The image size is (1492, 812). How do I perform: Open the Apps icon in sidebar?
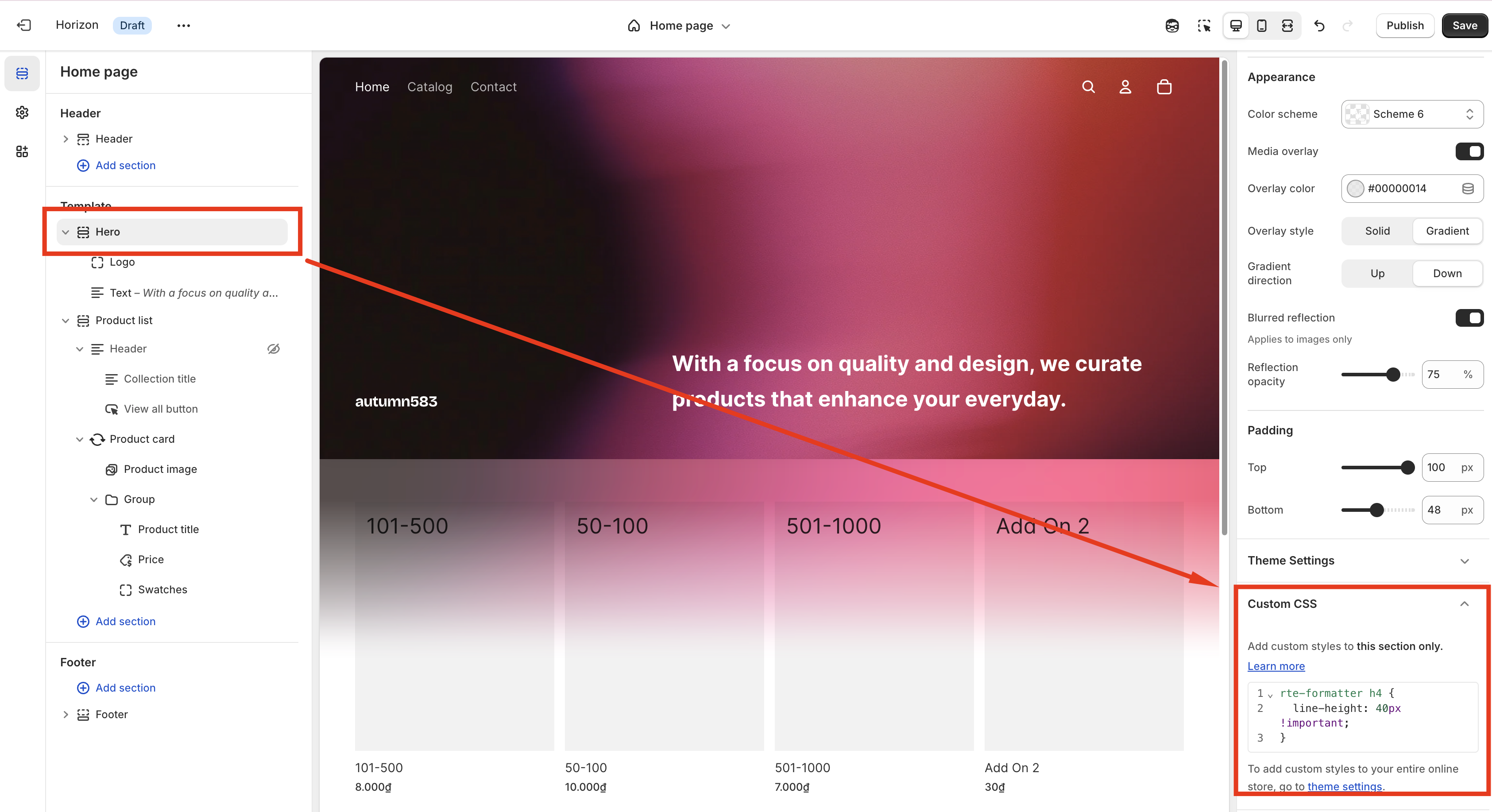pyautogui.click(x=22, y=151)
